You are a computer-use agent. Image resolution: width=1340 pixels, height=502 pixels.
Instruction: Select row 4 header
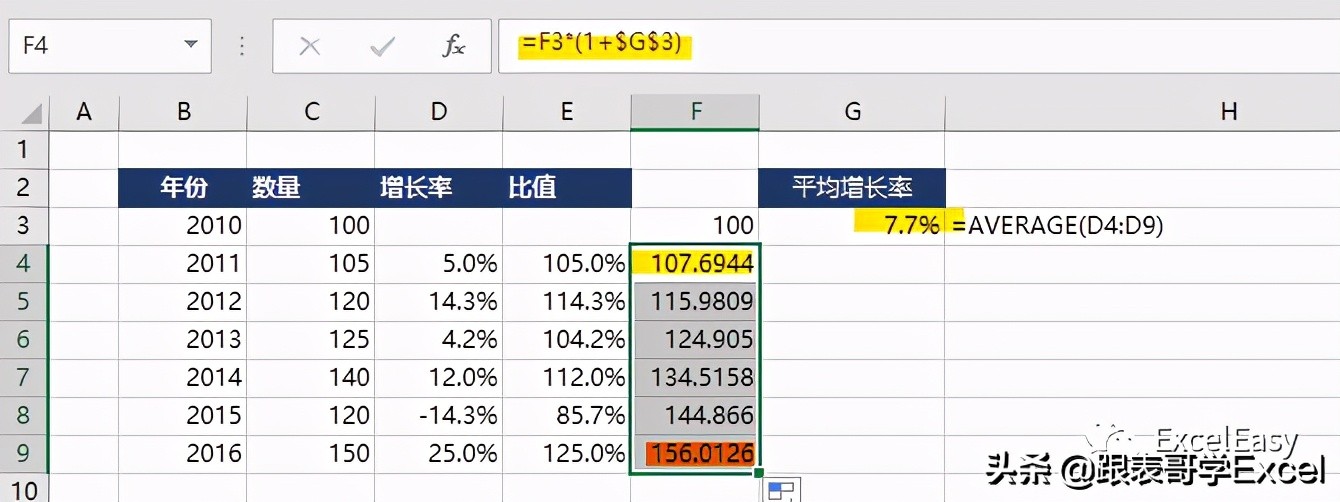pos(25,263)
